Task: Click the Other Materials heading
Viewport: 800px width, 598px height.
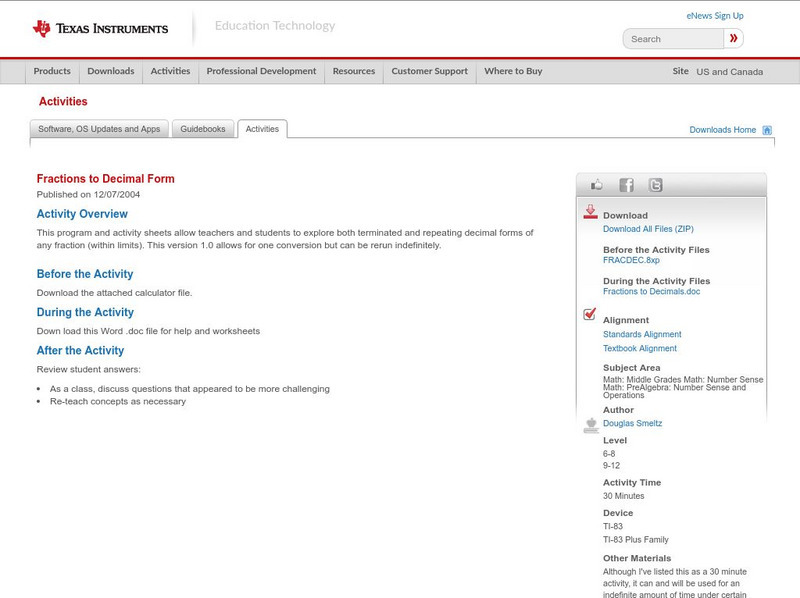Action: [x=637, y=558]
